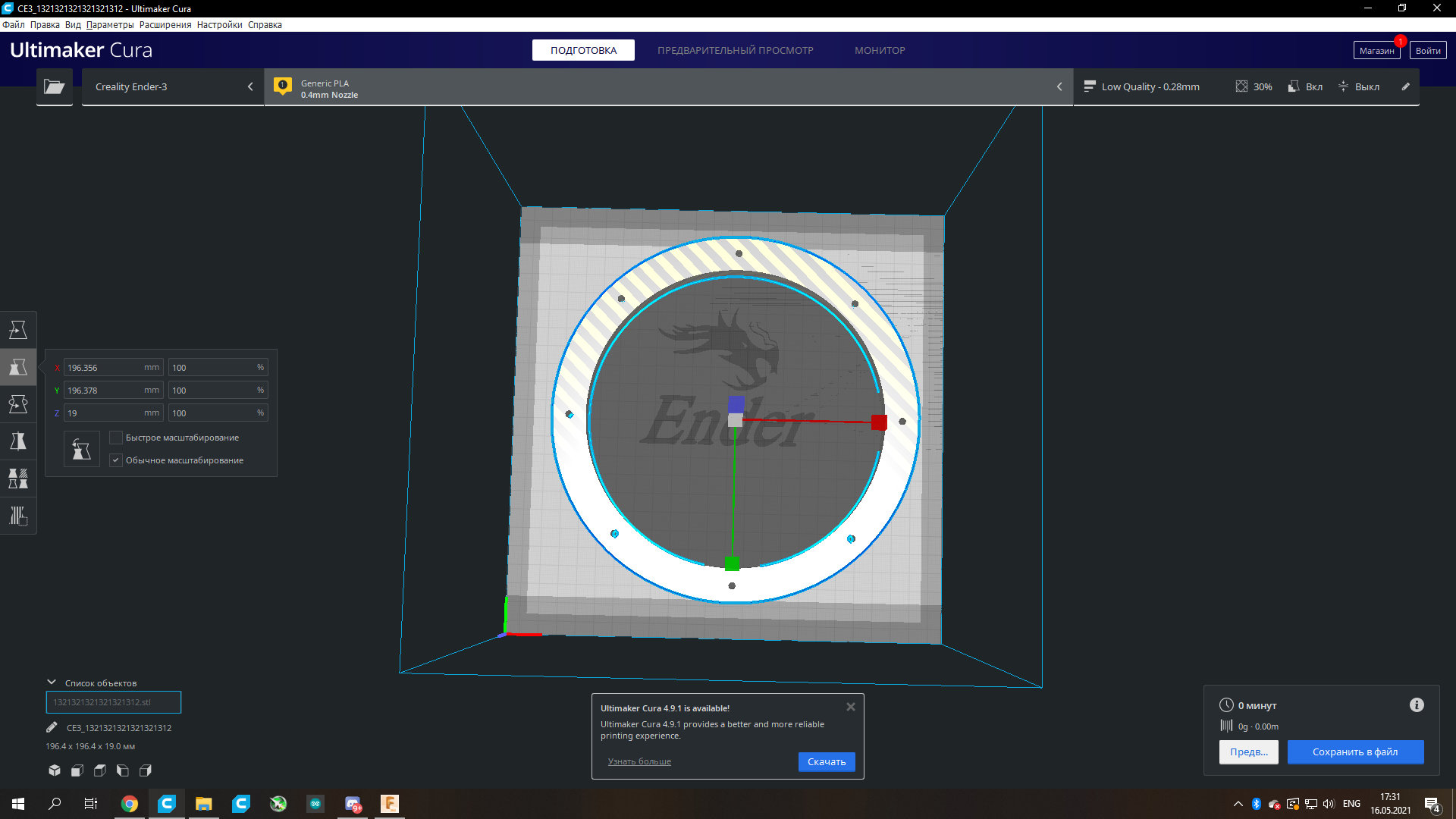Select the Mirror tool in left toolbar
The image size is (1456, 819).
click(x=18, y=441)
